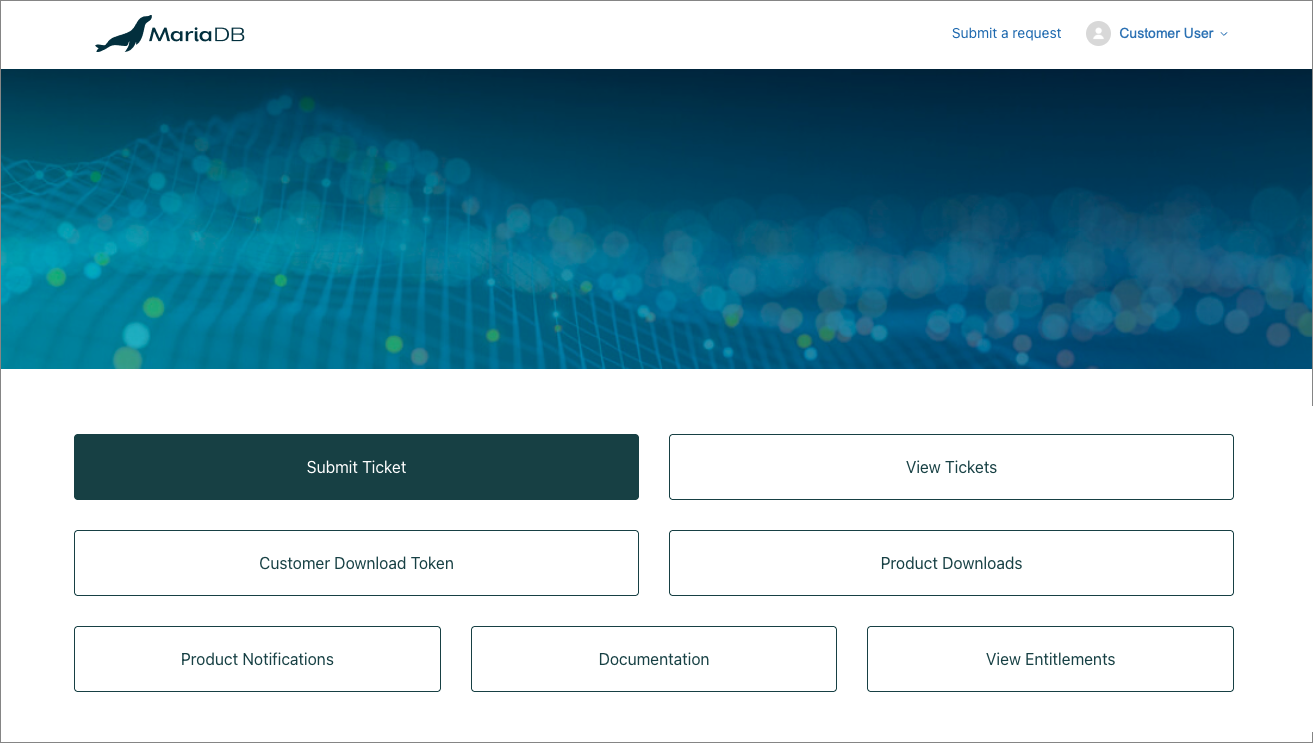Image resolution: width=1313 pixels, height=743 pixels.
Task: Open the Documentation button
Action: (x=653, y=659)
